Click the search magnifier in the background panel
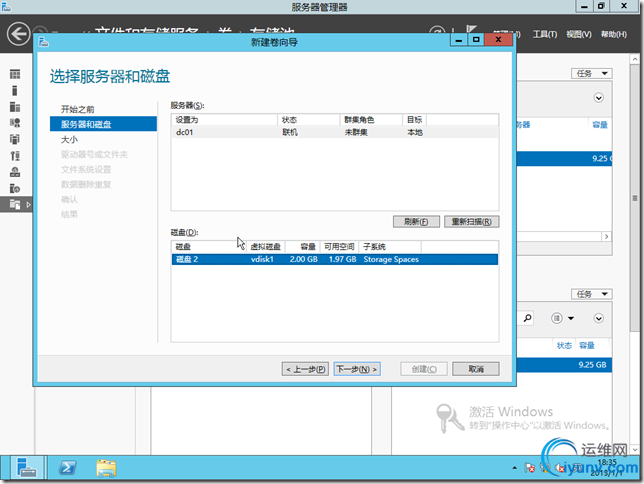The image size is (644, 484). (527, 318)
